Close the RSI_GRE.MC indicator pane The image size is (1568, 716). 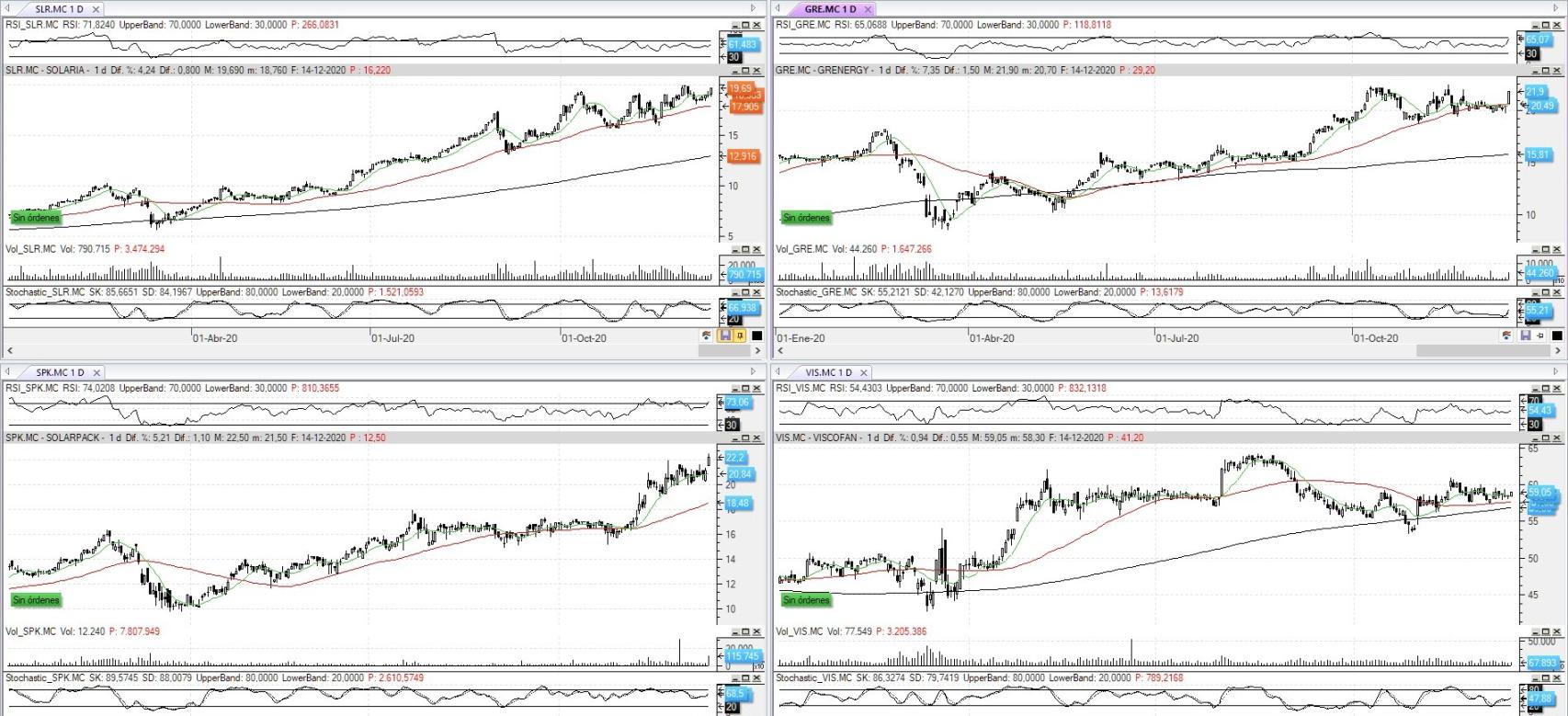(x=1556, y=26)
